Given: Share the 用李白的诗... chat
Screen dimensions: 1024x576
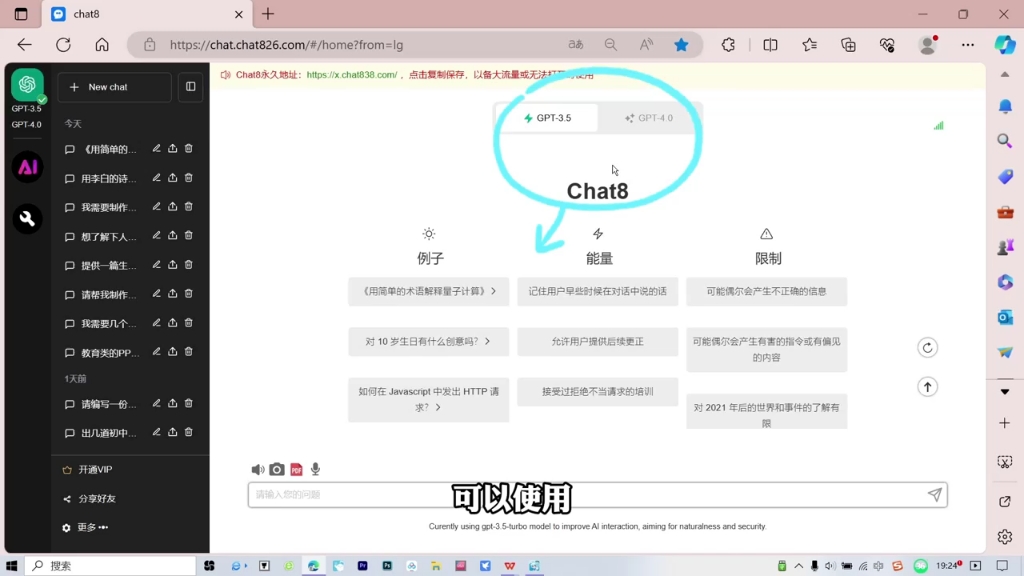Looking at the screenshot, I should (172, 178).
